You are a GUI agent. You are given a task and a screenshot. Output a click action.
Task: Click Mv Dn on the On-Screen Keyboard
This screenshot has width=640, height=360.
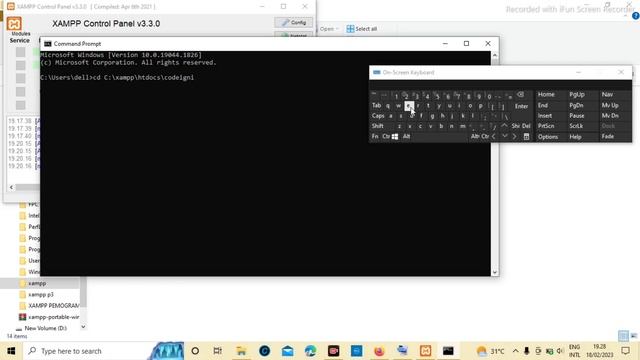click(x=610, y=116)
